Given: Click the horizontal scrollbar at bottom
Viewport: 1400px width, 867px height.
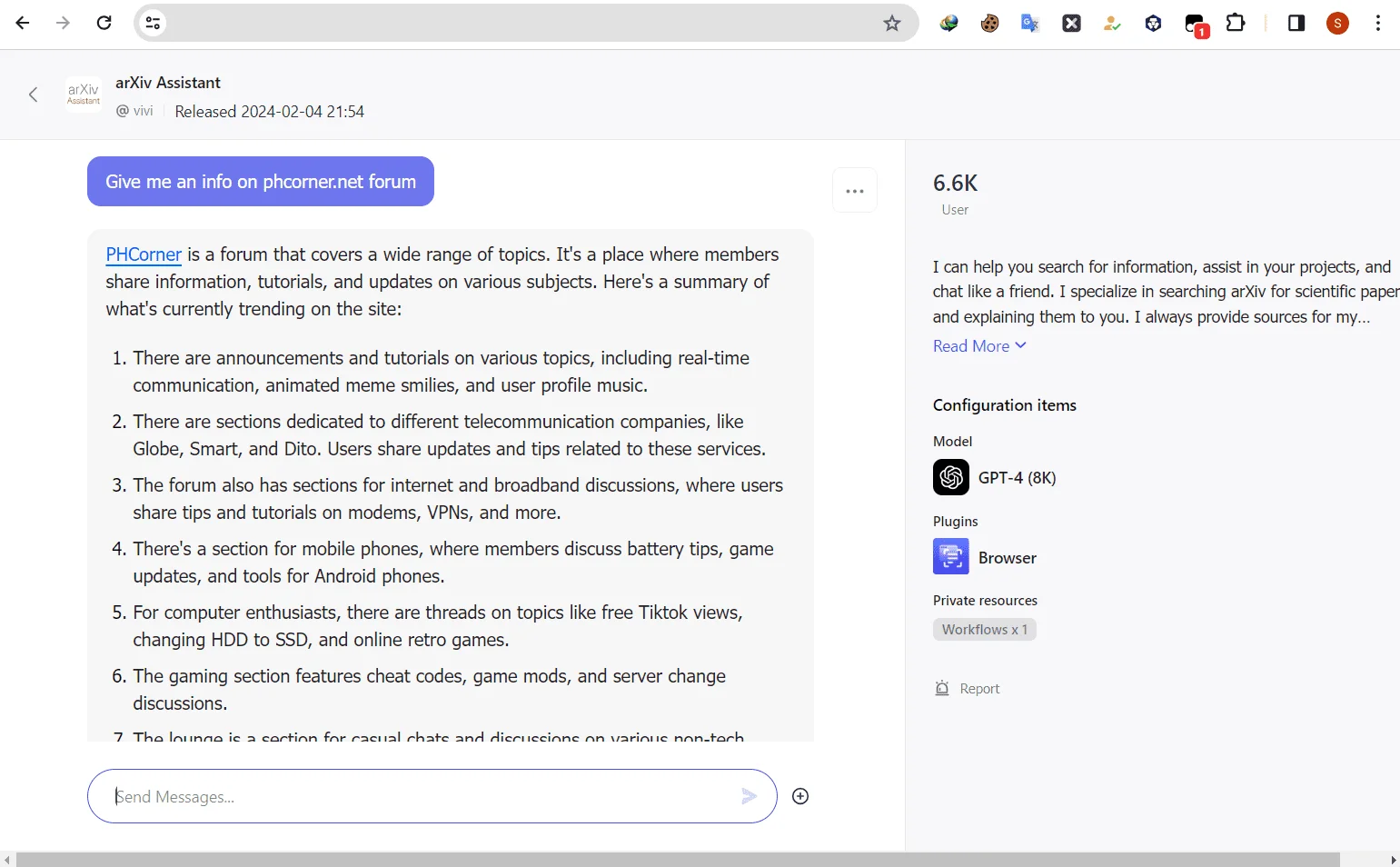Looking at the screenshot, I should 678,860.
